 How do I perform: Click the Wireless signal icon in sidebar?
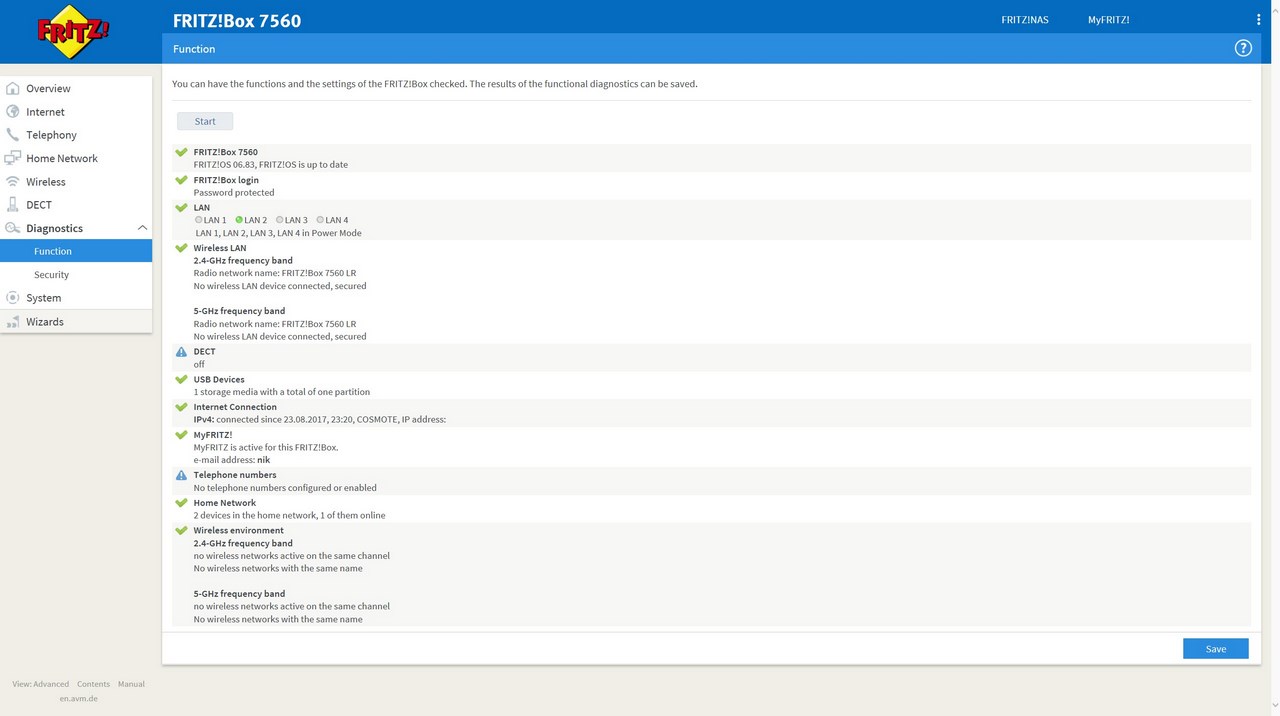click(13, 182)
